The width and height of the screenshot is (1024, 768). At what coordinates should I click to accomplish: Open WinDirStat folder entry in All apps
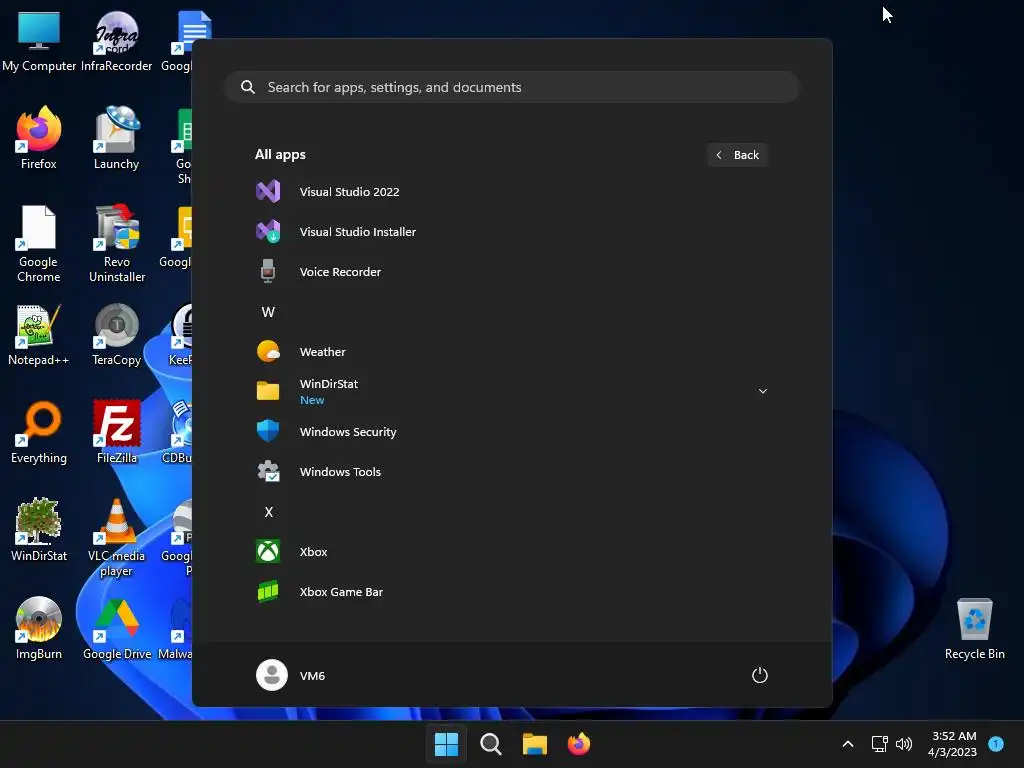pos(511,391)
